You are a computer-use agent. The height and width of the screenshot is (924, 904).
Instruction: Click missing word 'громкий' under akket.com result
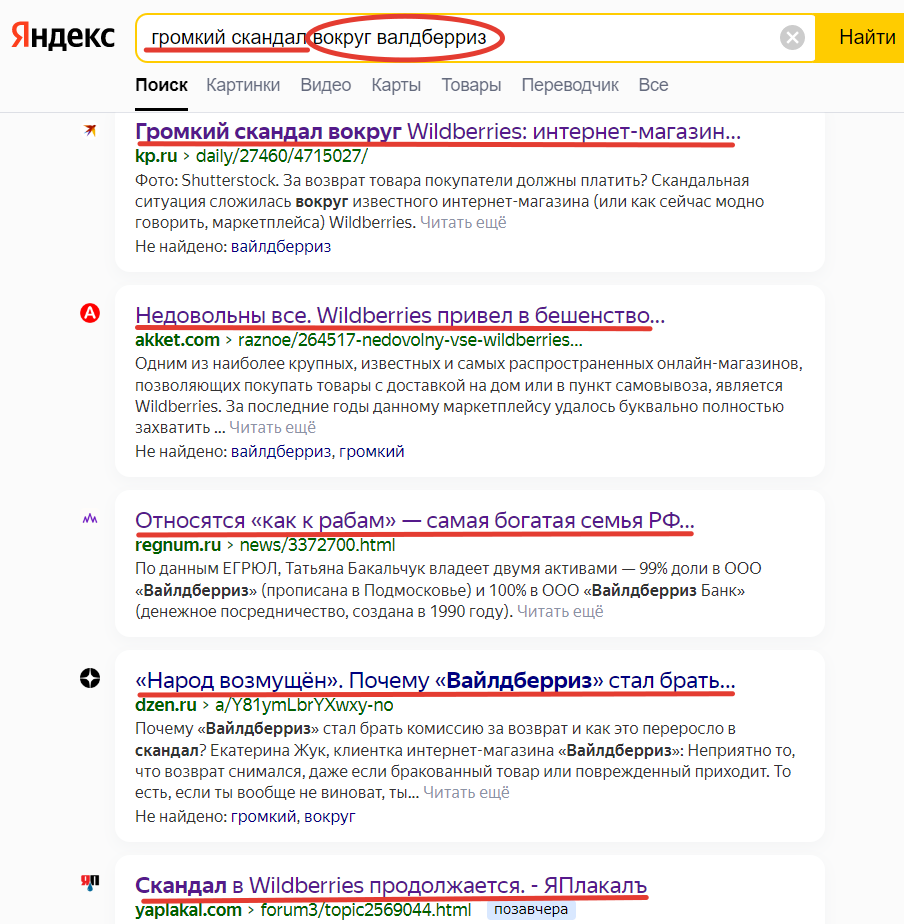pos(372,451)
